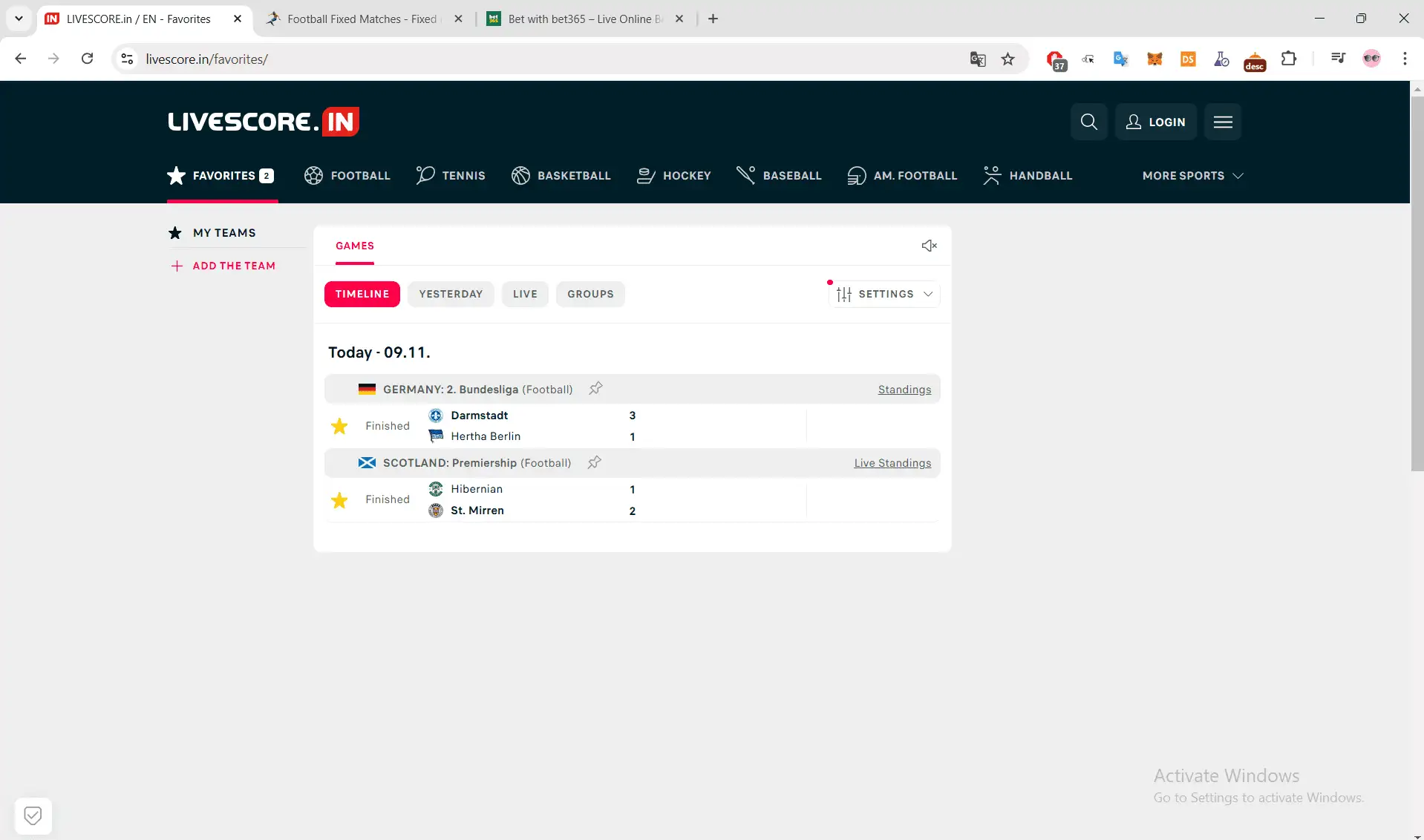The width and height of the screenshot is (1424, 840).
Task: Click the Germany flag icon
Action: pos(367,389)
